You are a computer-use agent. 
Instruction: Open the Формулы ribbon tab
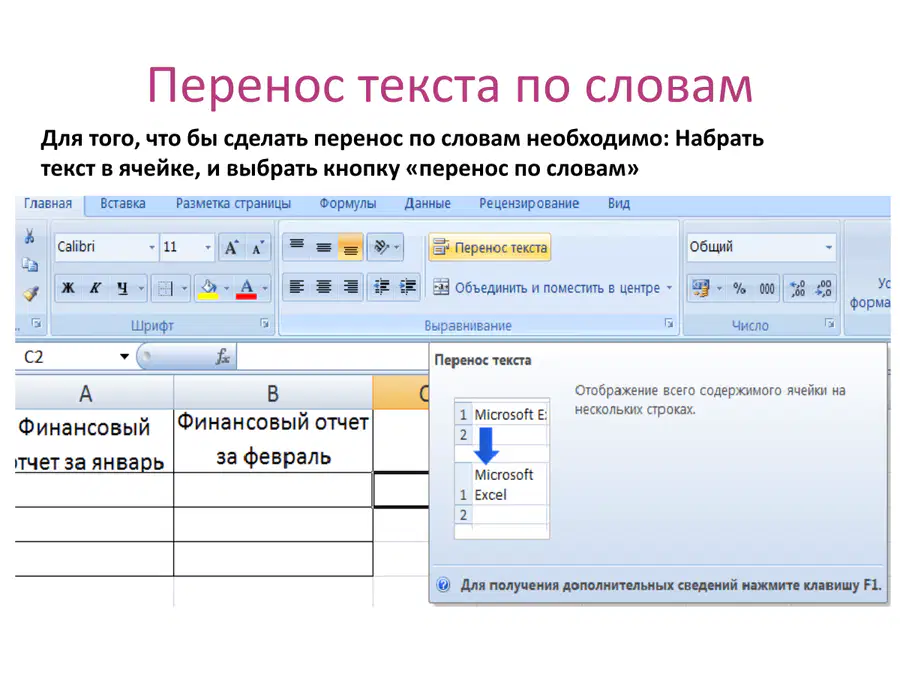348,204
